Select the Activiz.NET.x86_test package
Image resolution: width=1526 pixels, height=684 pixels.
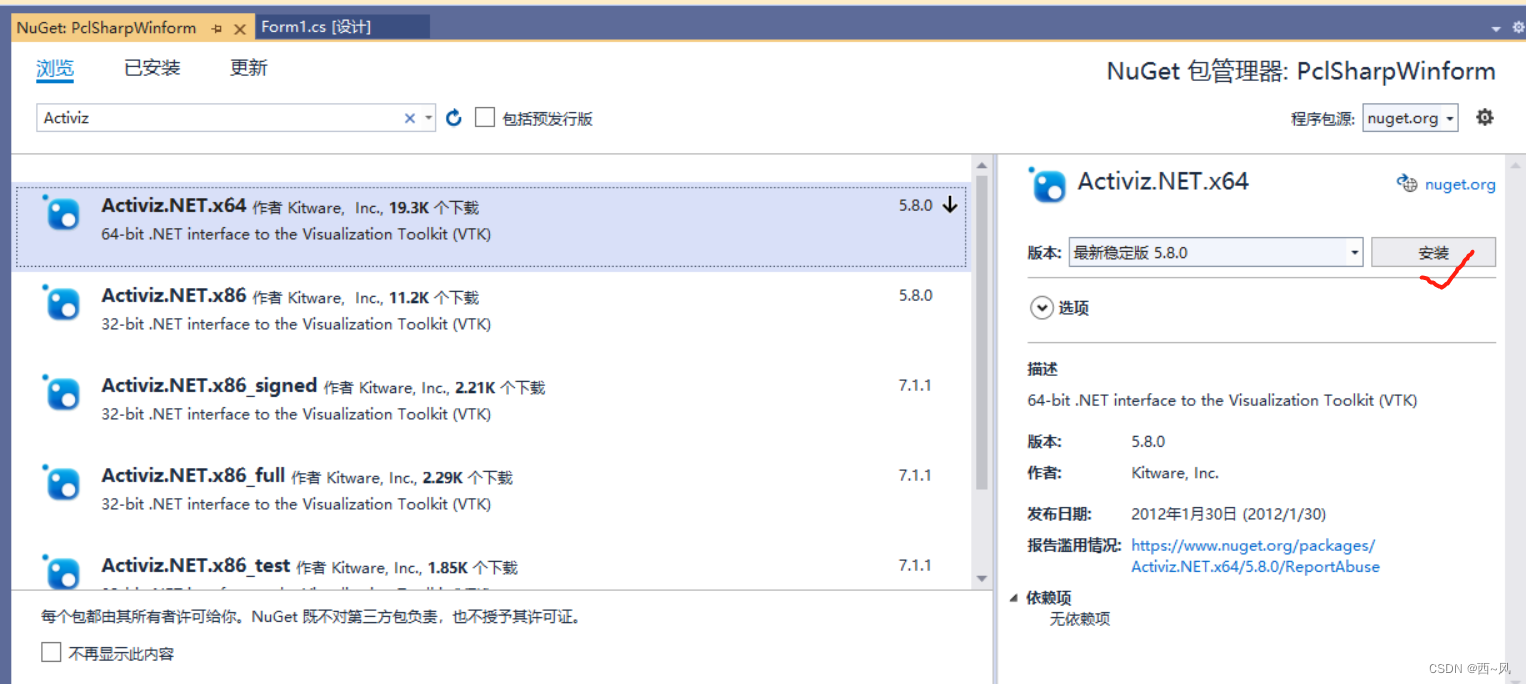(491, 570)
